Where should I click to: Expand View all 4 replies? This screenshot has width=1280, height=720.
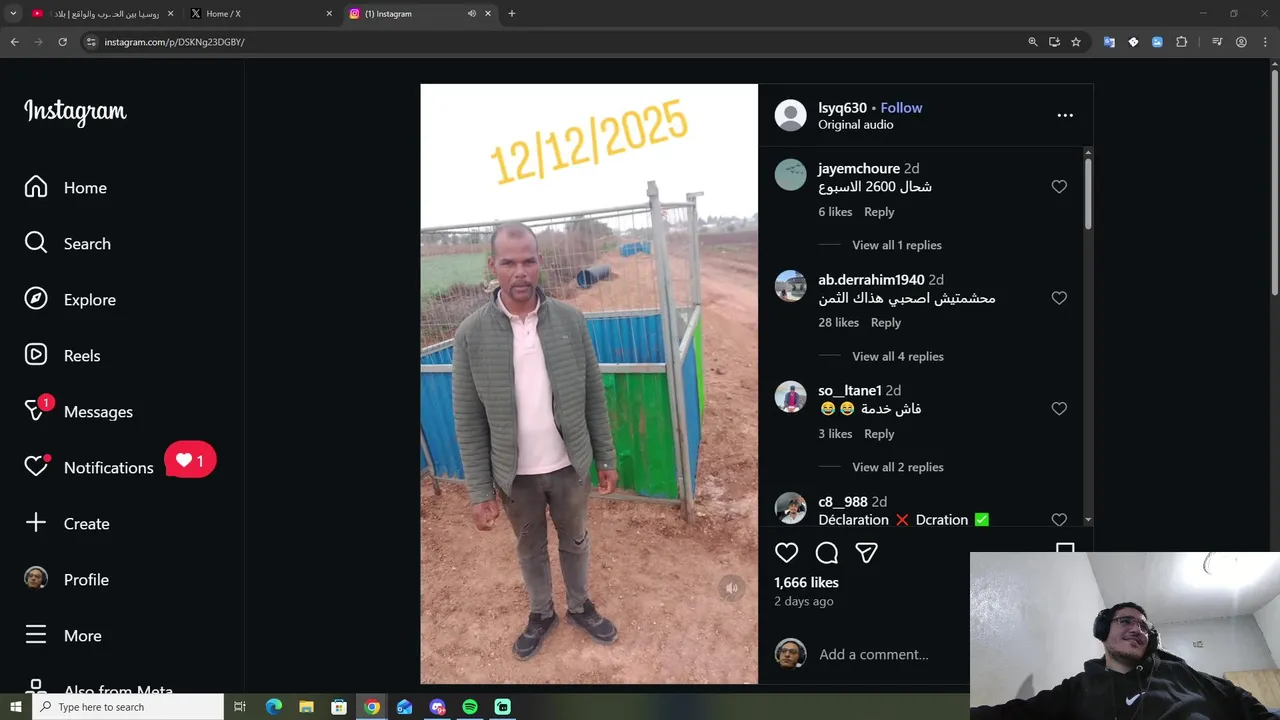point(897,356)
